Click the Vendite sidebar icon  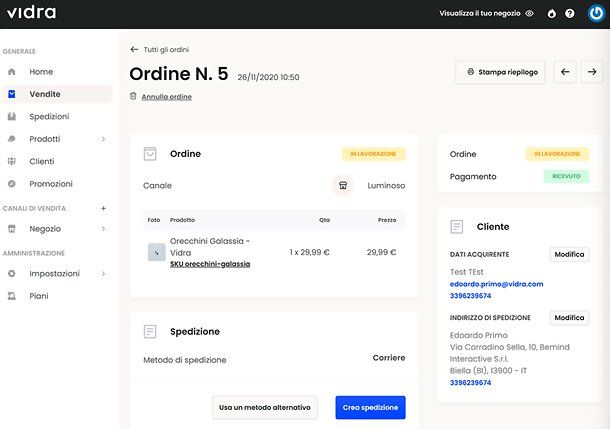[x=12, y=94]
